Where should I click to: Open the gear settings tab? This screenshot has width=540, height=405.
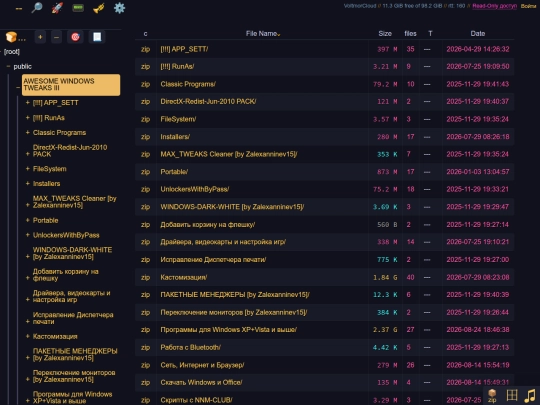pyautogui.click(x=119, y=8)
